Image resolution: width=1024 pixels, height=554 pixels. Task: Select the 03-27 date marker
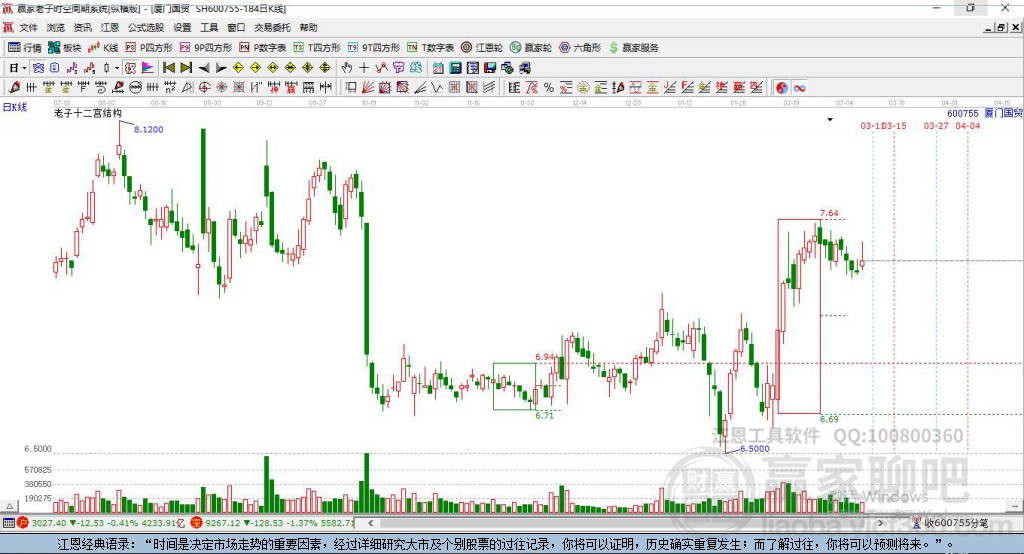click(x=936, y=125)
